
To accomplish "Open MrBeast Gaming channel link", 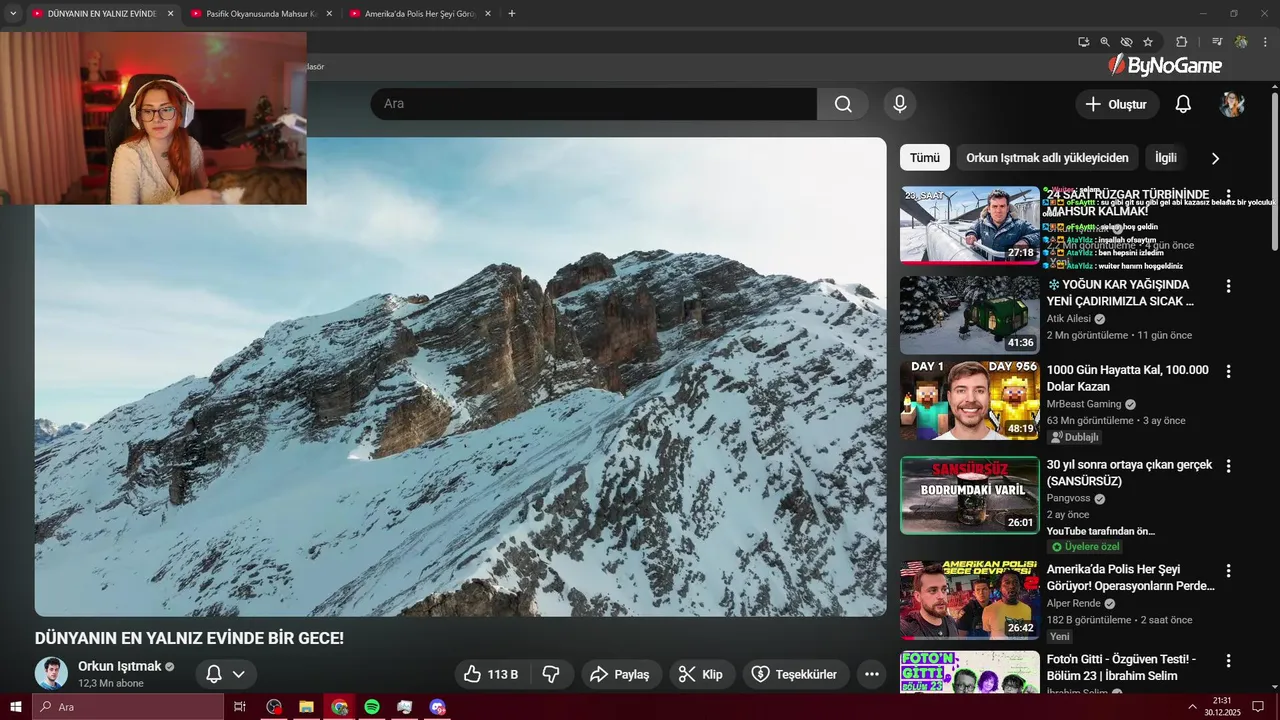I will (x=1084, y=404).
